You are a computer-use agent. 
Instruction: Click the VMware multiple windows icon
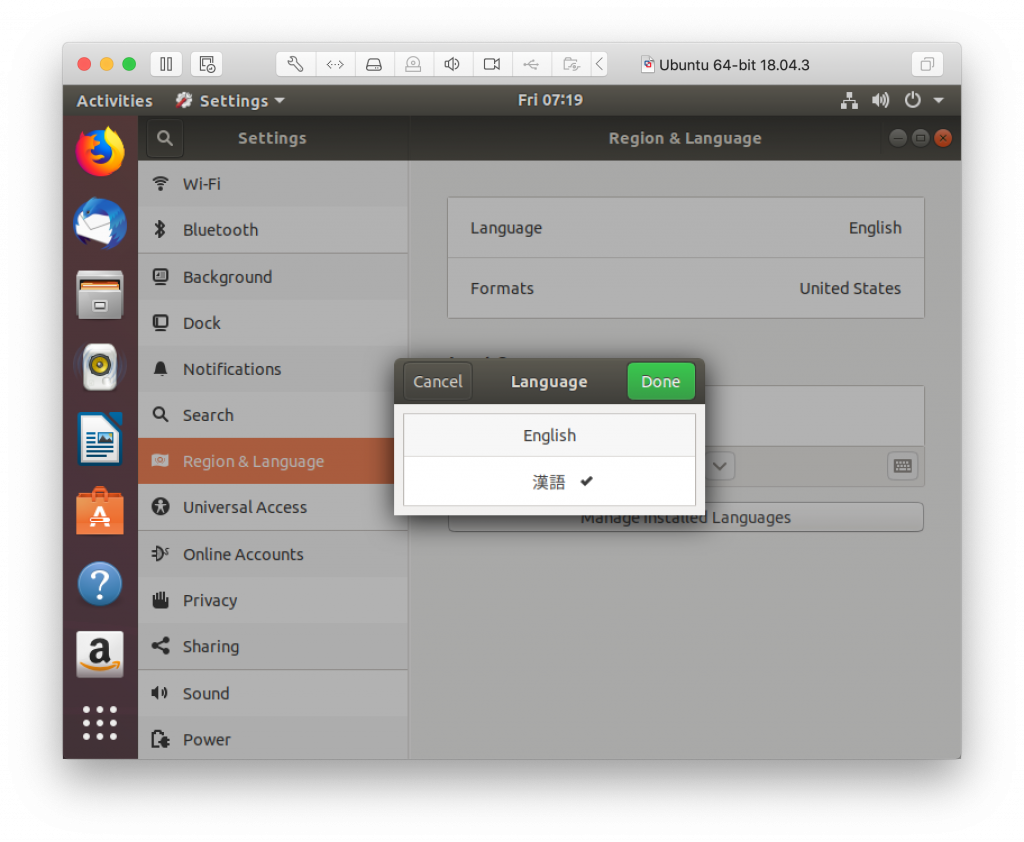(x=927, y=64)
